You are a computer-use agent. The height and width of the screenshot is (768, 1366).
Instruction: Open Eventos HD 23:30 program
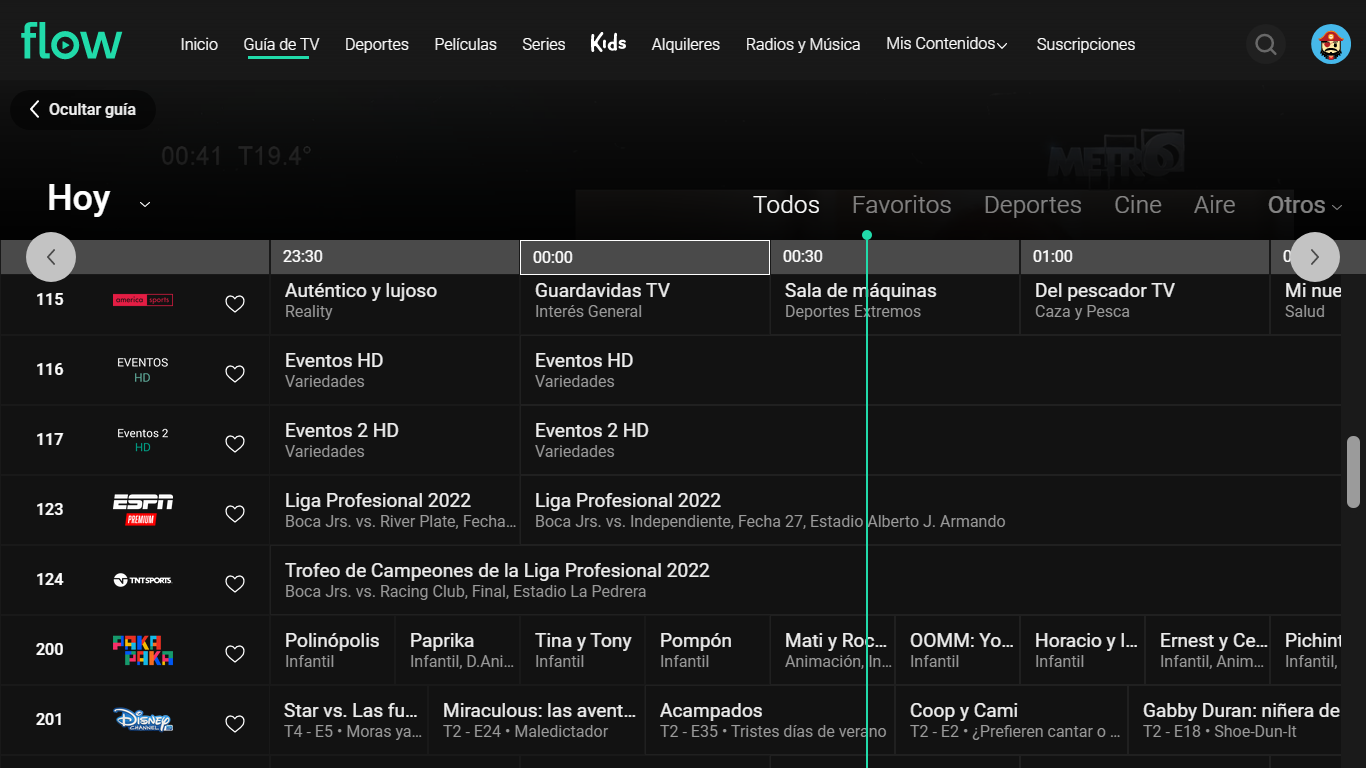(x=395, y=370)
